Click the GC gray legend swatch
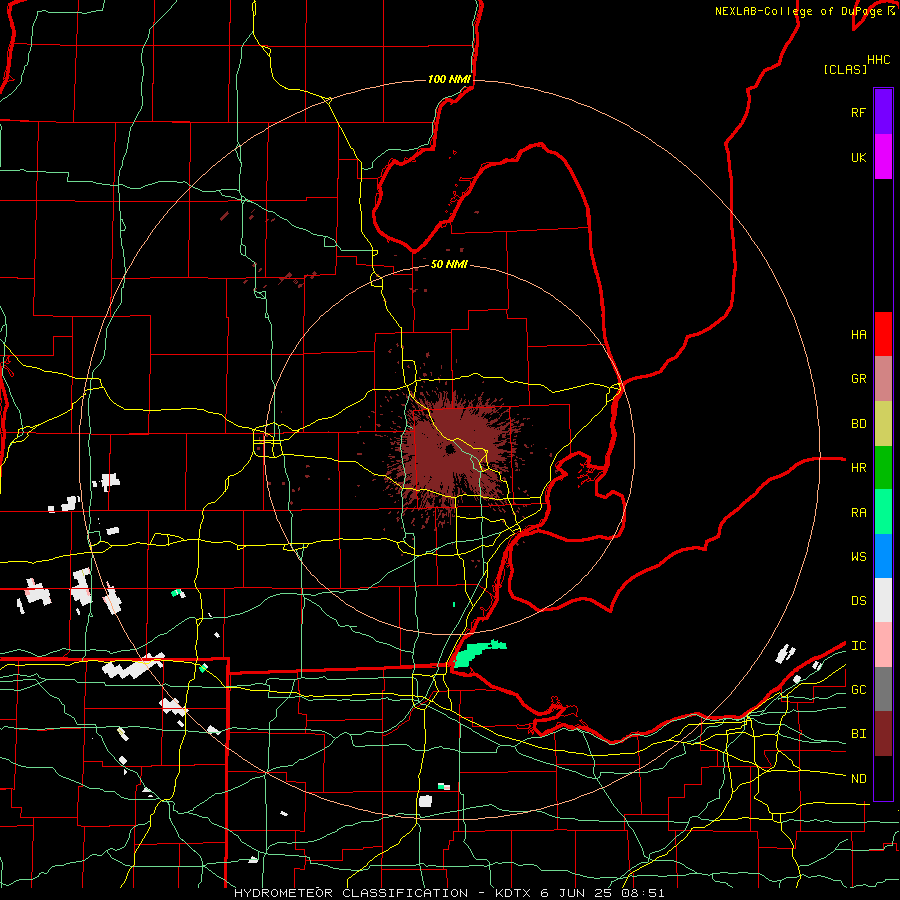 883,689
